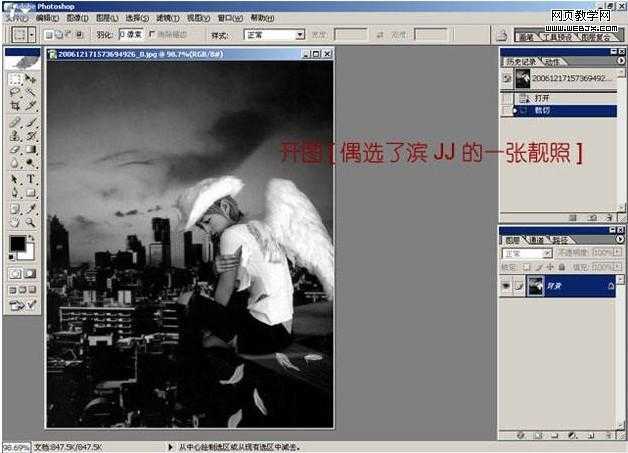628x453 pixels.
Task: Open status bar info arrow
Action: point(170,447)
